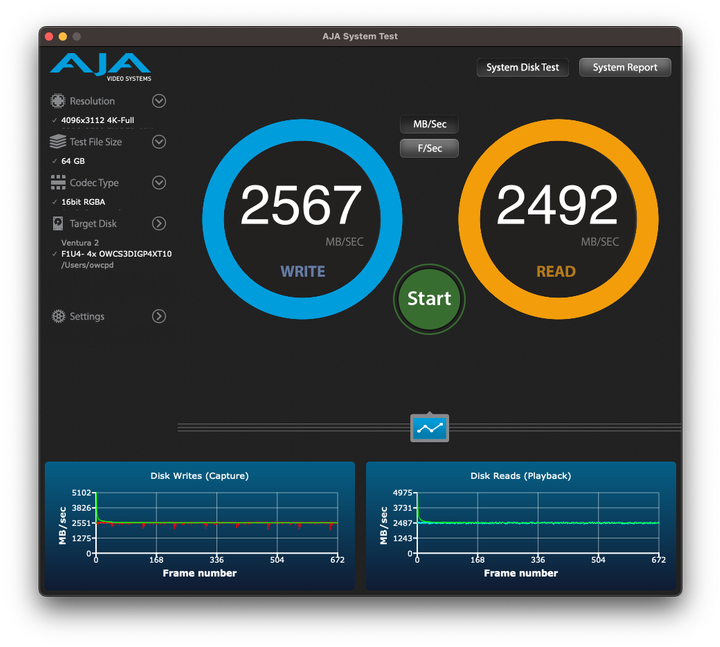Click the AJA Video Systems logo
The width and height of the screenshot is (720, 647).
pyautogui.click(x=100, y=68)
